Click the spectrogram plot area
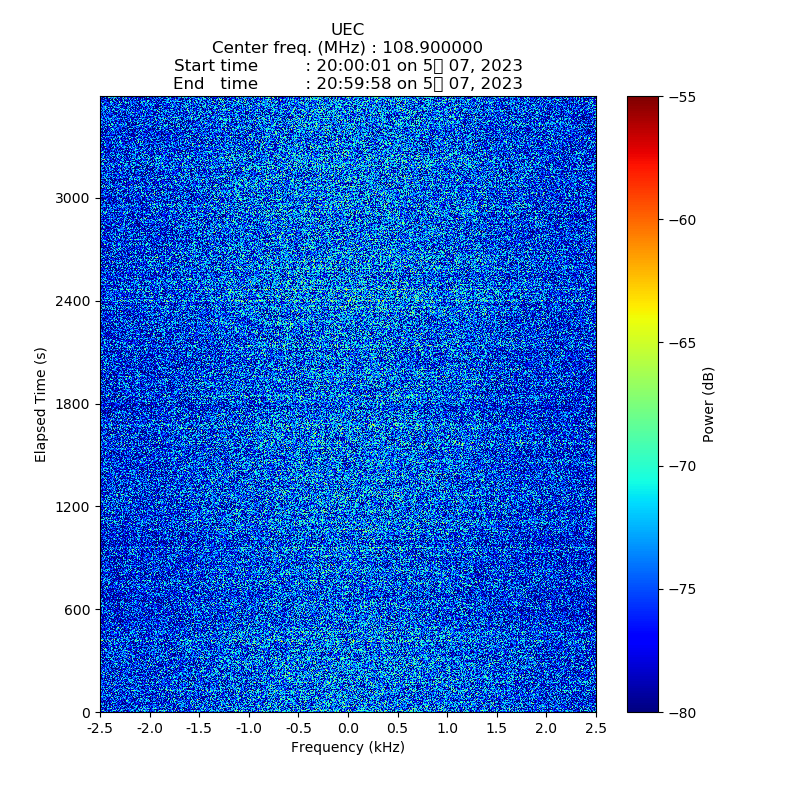The image size is (800, 800). point(348,404)
